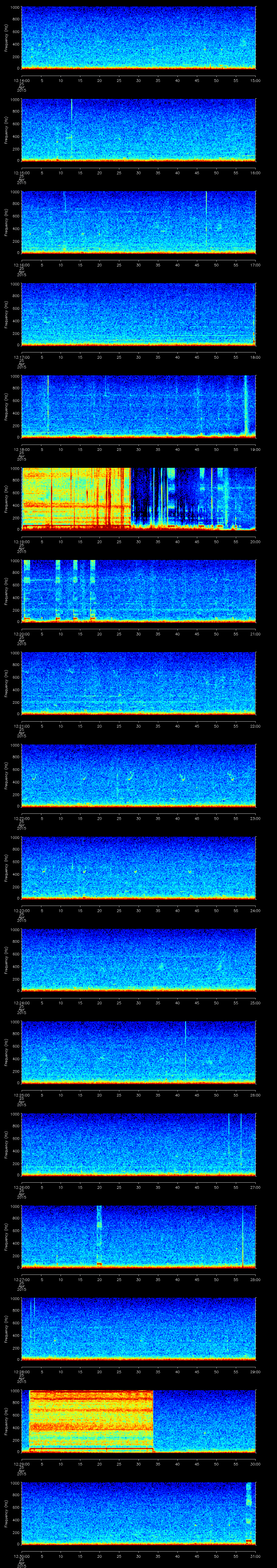Click the burst near 20 s in 12:27 panel
This screenshot has width=277, height=1568.
point(99,1236)
